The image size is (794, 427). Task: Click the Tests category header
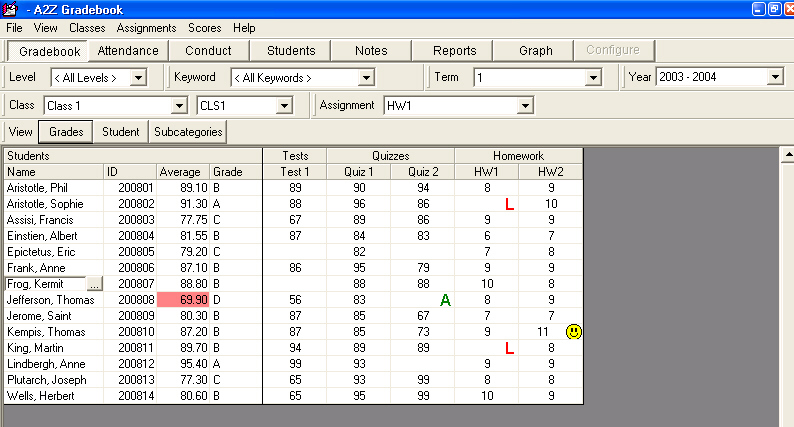point(295,156)
